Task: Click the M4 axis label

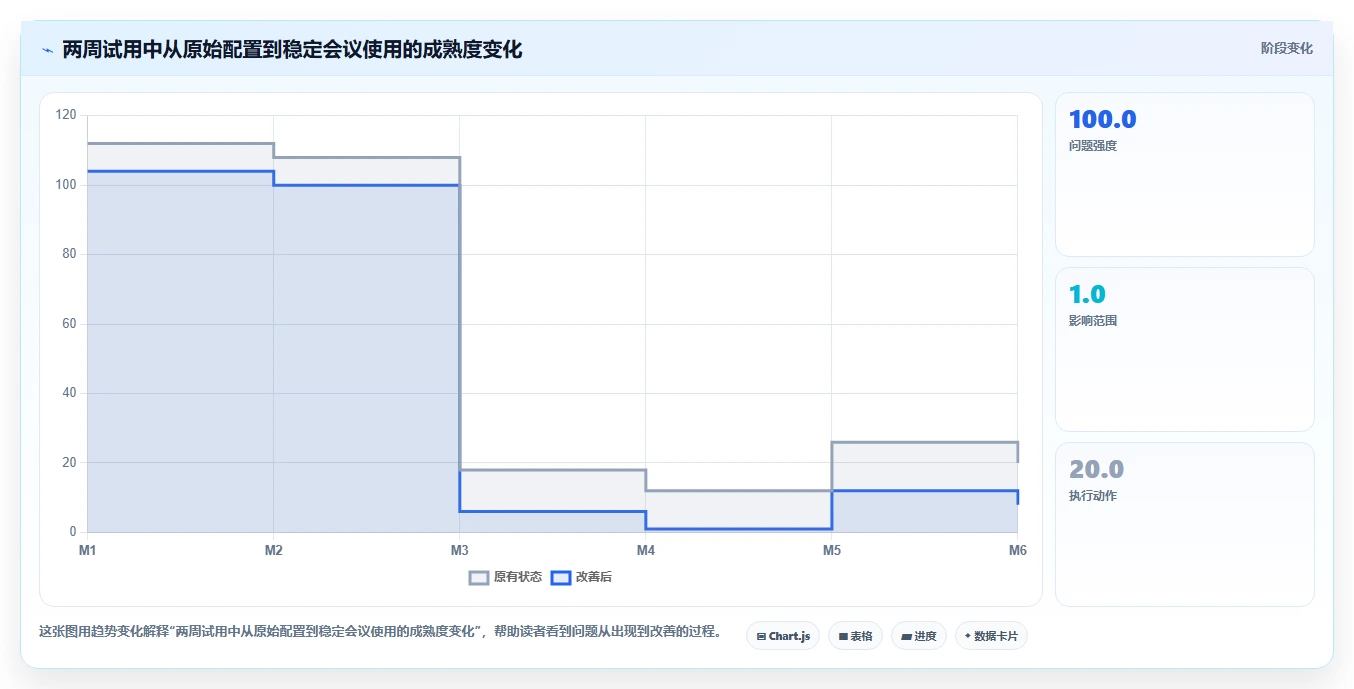Action: pos(645,550)
